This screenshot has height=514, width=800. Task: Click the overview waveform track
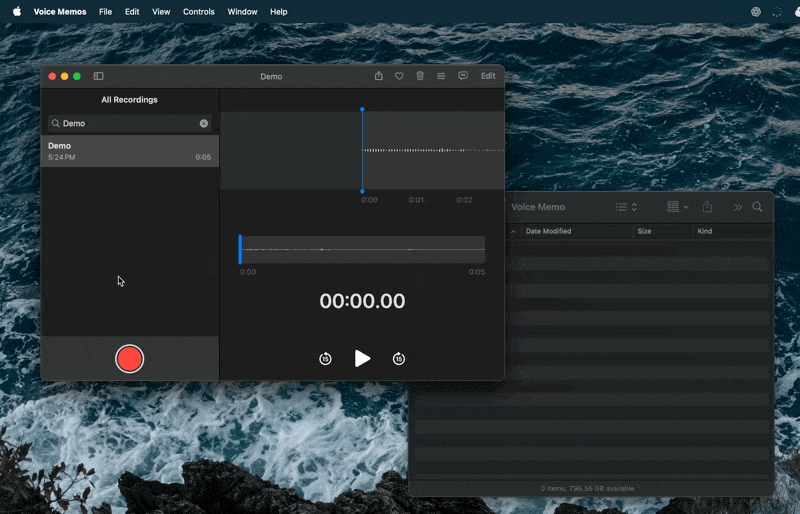[x=362, y=250]
